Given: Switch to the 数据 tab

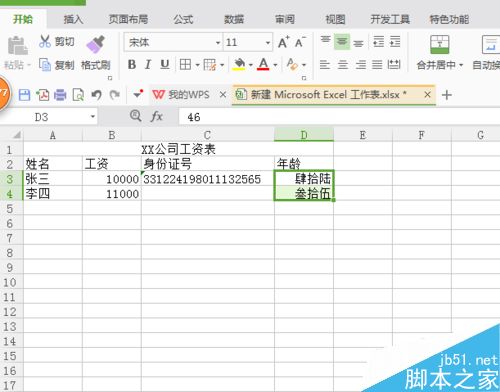Looking at the screenshot, I should coord(234,19).
